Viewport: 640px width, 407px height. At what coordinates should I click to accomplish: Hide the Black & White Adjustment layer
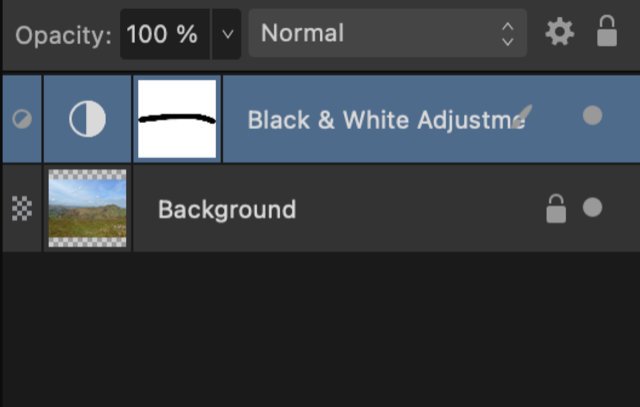592,116
